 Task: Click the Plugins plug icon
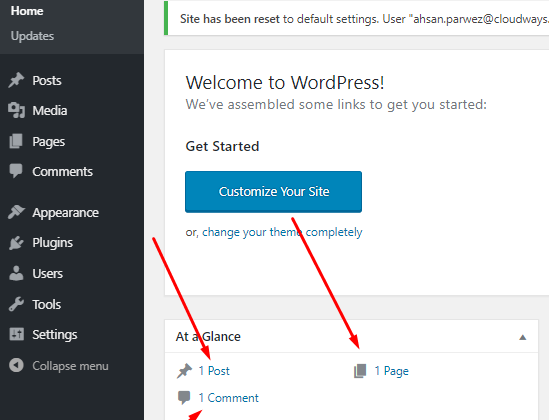click(16, 243)
